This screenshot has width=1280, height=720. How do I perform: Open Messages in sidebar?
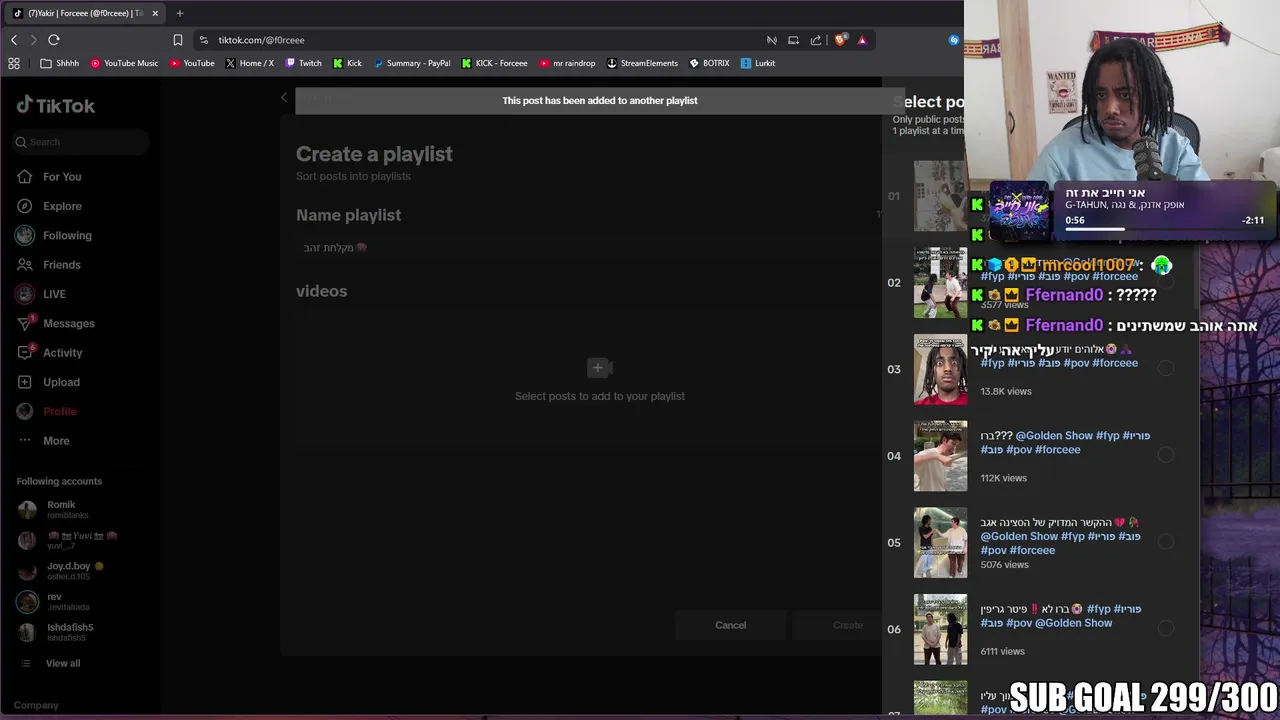point(68,323)
